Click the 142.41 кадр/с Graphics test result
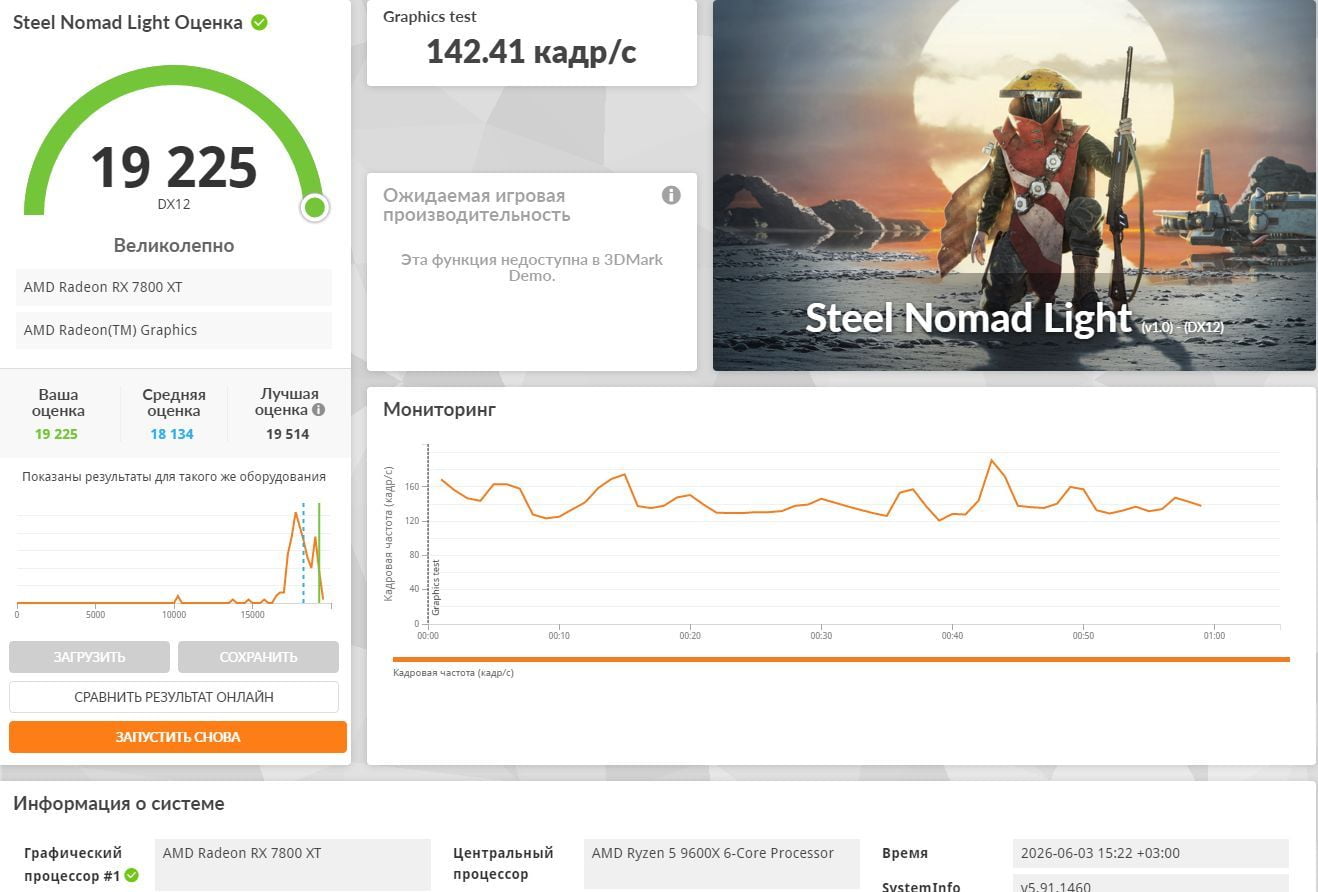Image resolution: width=1318 pixels, height=892 pixels. coord(531,51)
